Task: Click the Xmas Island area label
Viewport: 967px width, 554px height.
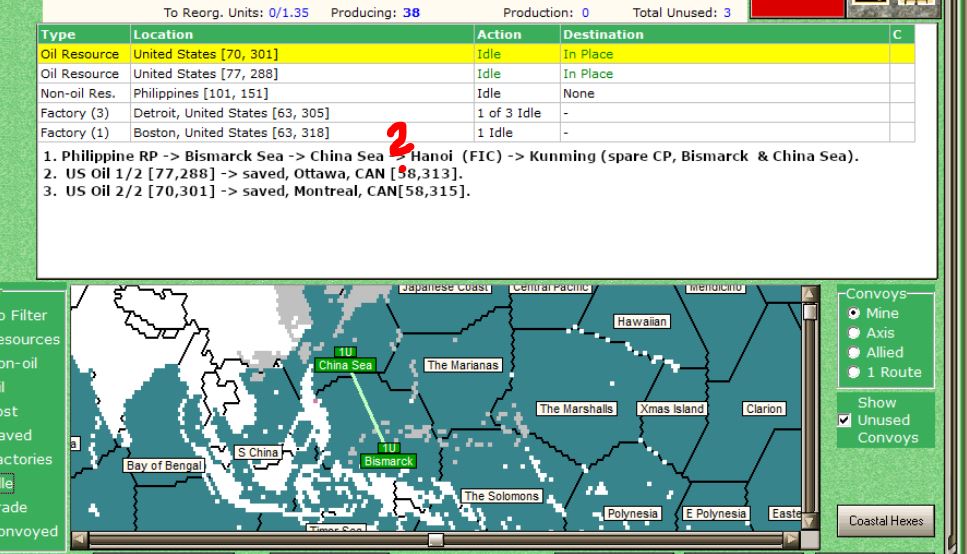Action: pyautogui.click(x=672, y=408)
